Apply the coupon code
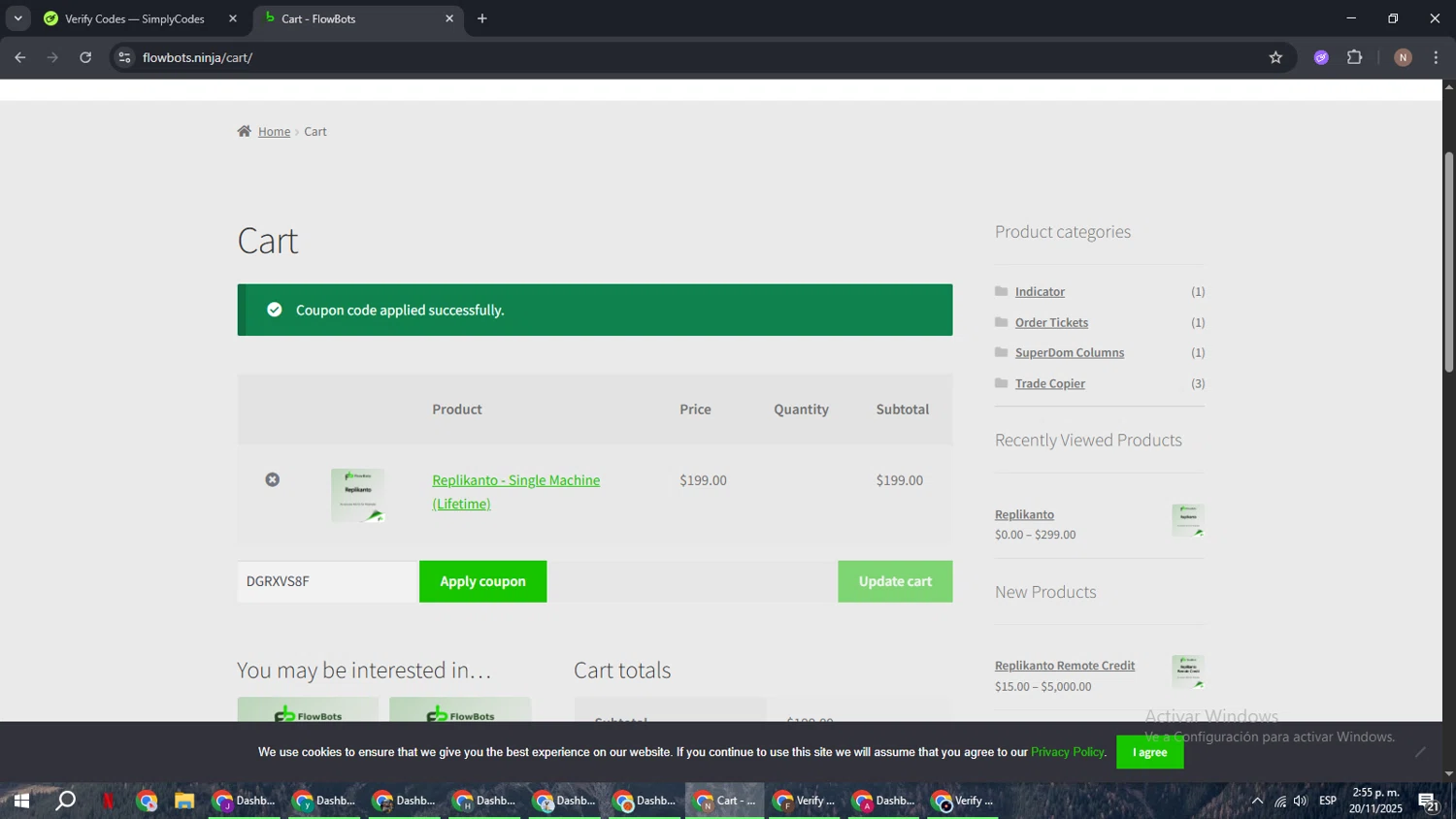This screenshot has width=1456, height=819. click(x=482, y=581)
